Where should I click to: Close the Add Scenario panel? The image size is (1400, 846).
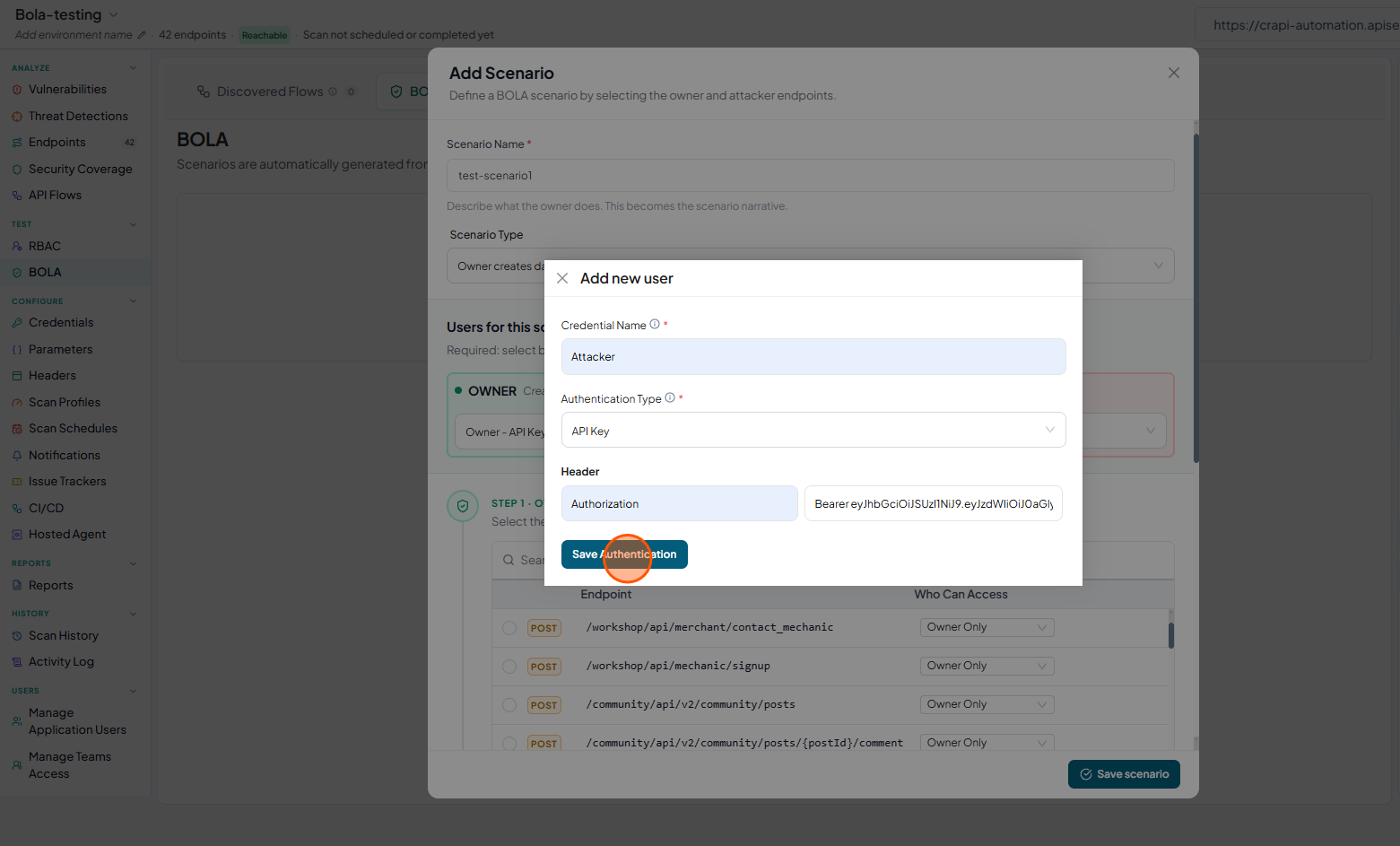tap(1173, 73)
